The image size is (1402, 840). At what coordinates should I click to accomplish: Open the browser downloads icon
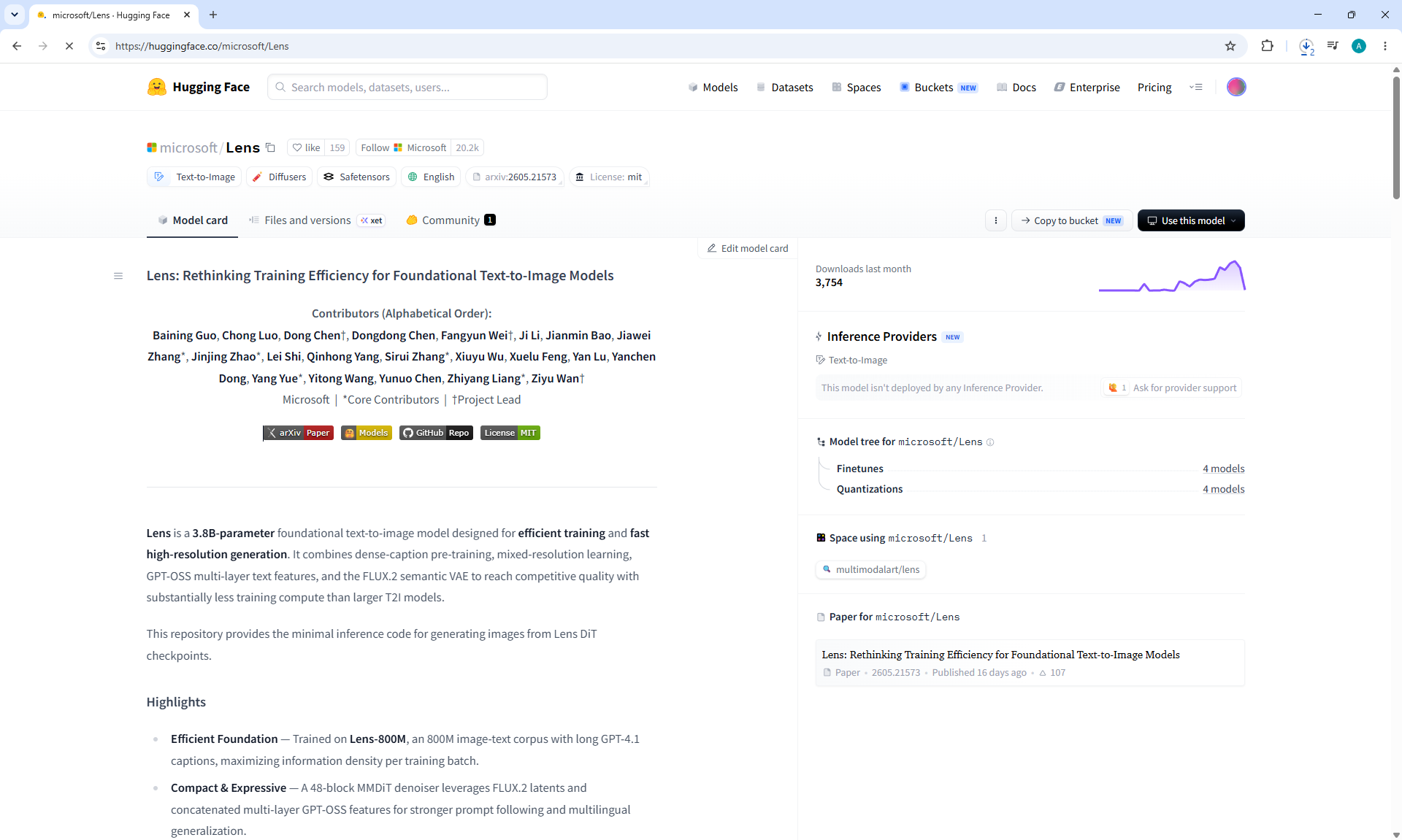click(1306, 46)
